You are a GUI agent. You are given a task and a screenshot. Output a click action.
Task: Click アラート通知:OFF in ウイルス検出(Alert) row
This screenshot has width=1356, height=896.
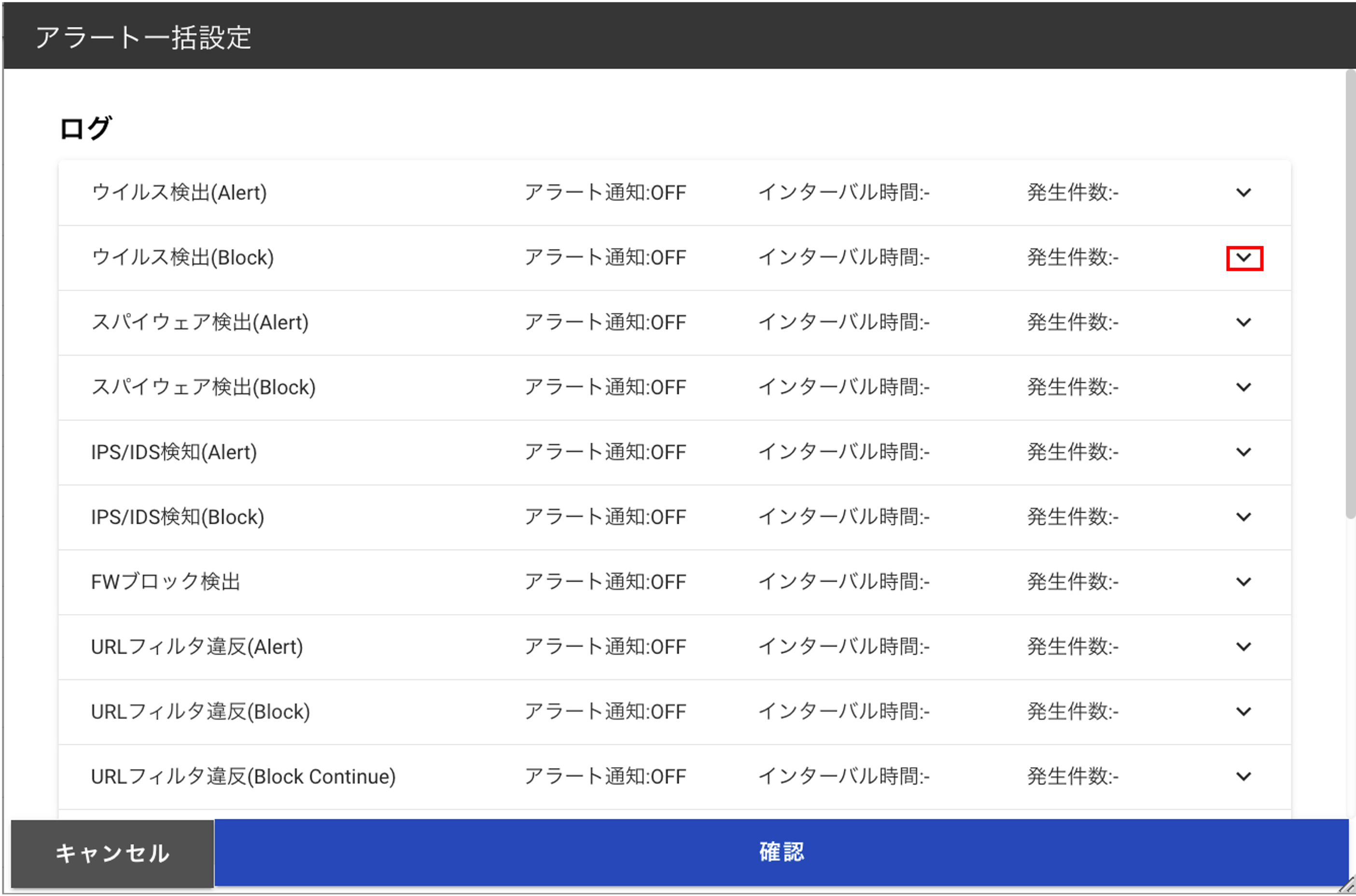605,193
